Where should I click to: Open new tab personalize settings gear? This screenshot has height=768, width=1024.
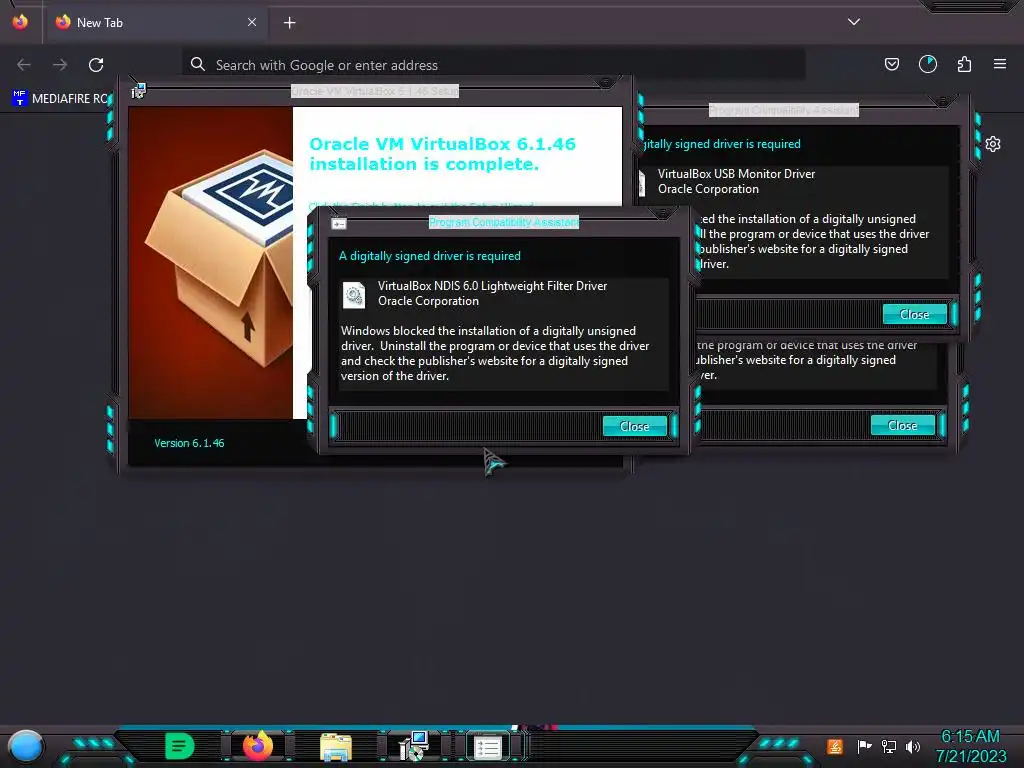point(993,144)
